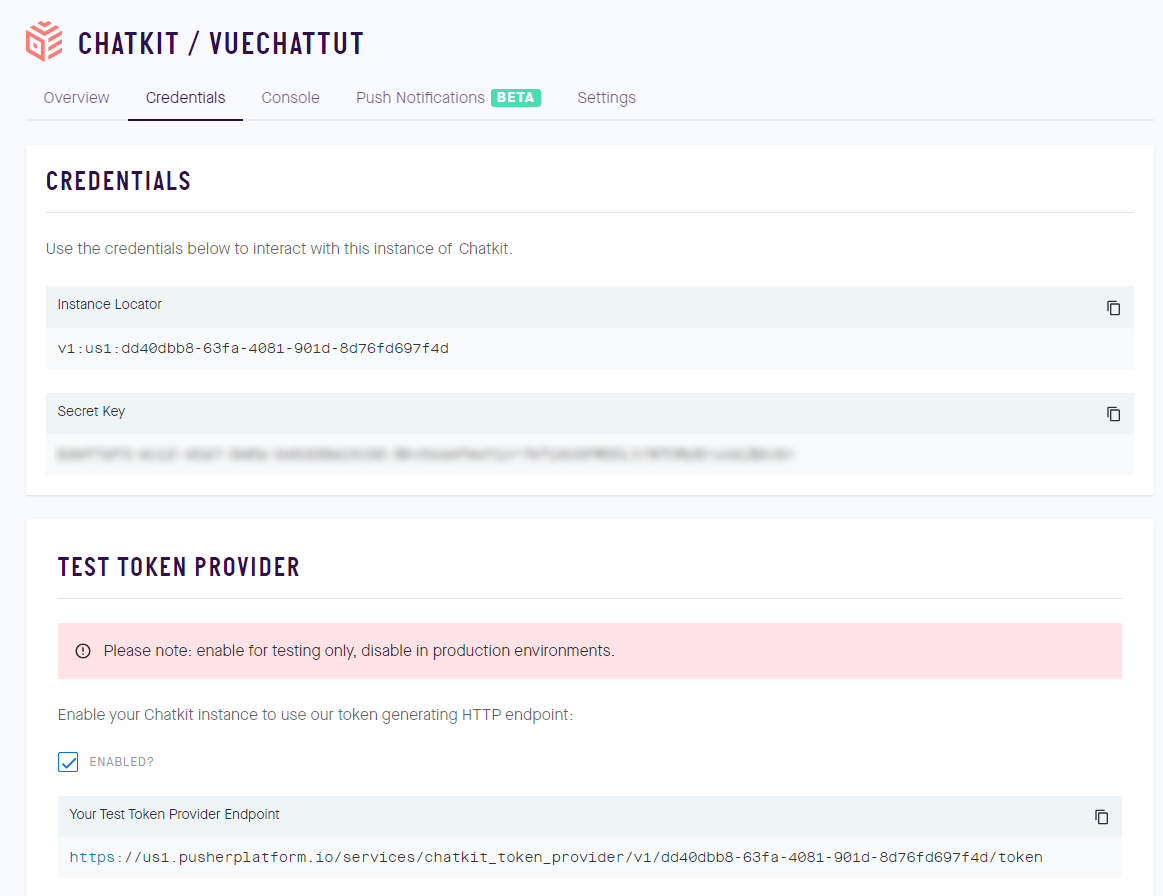The height and width of the screenshot is (896, 1163).
Task: Uncheck the ENABLED? checkbox
Action: 68,762
